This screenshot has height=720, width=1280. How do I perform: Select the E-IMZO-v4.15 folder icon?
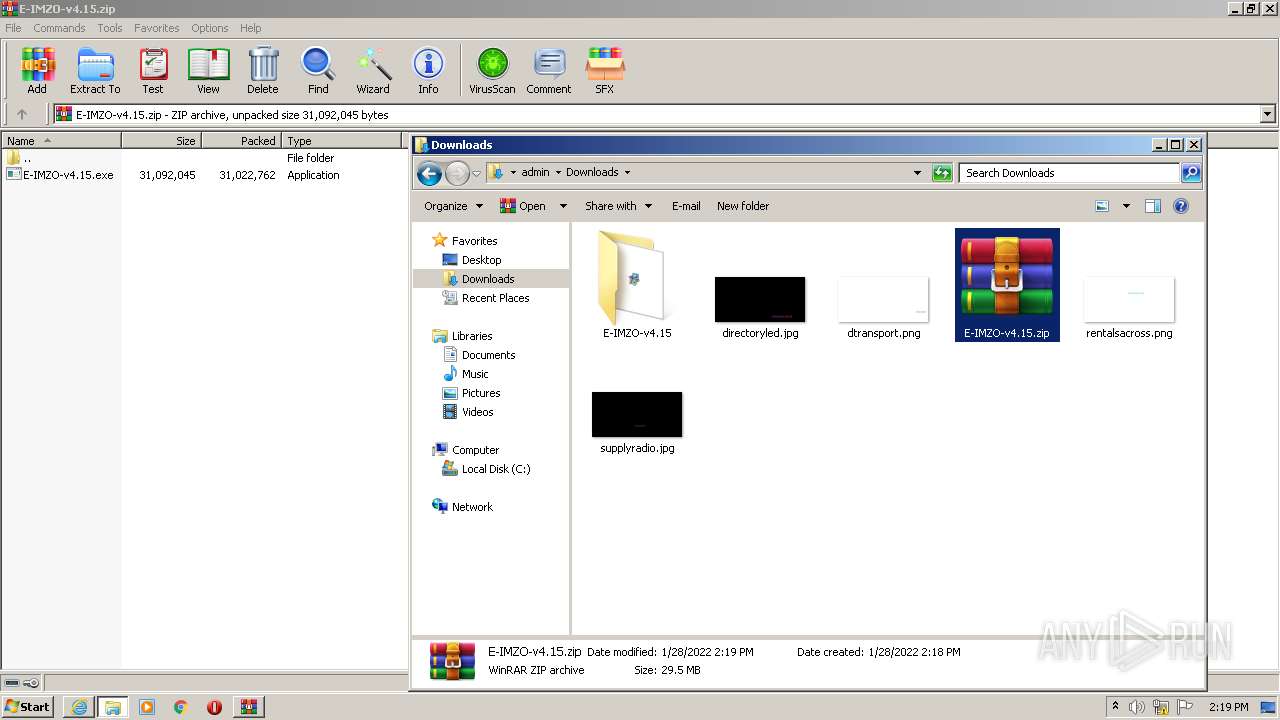point(636,285)
